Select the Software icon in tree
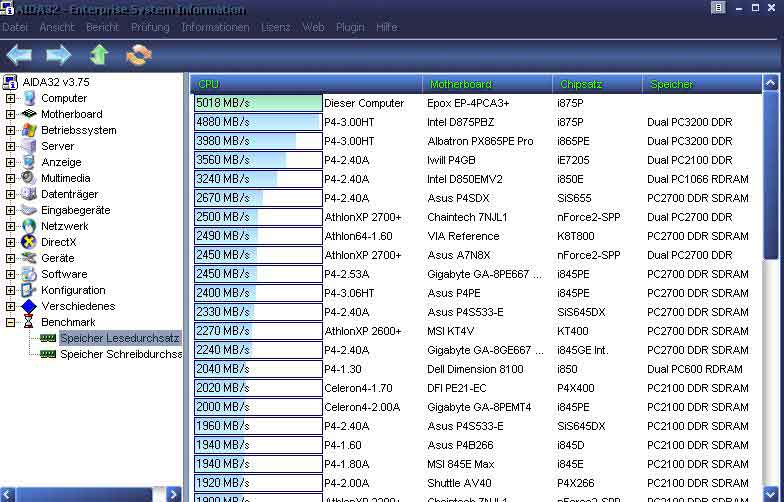The image size is (784, 502). (29, 274)
